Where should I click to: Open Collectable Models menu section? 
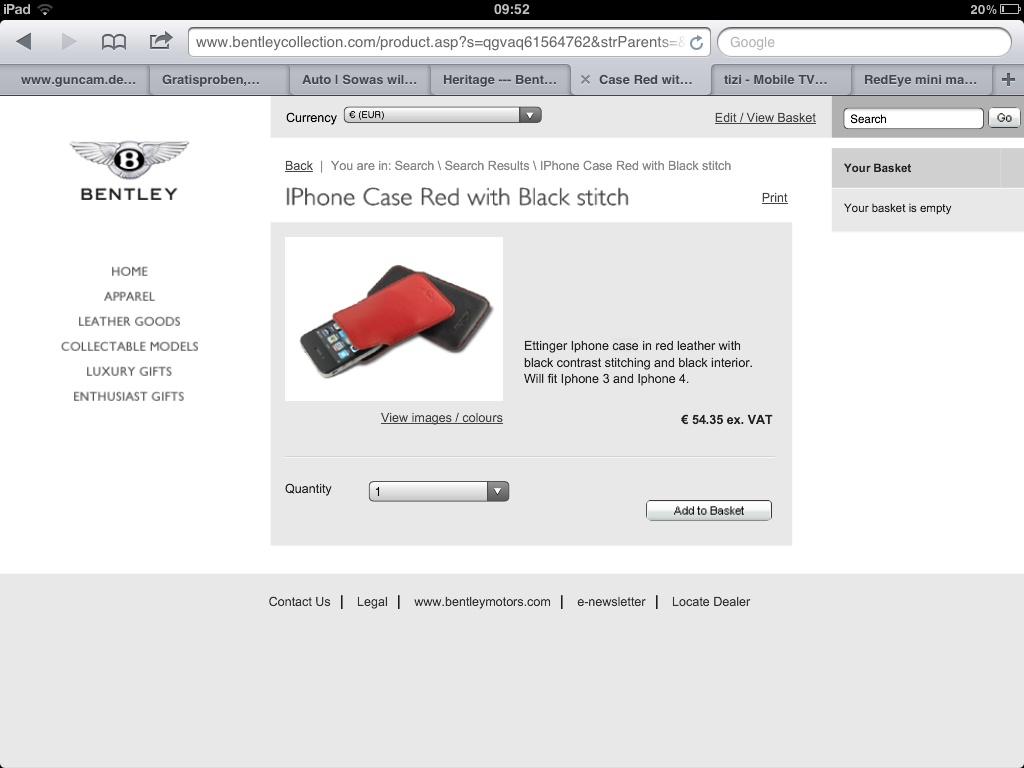129,346
